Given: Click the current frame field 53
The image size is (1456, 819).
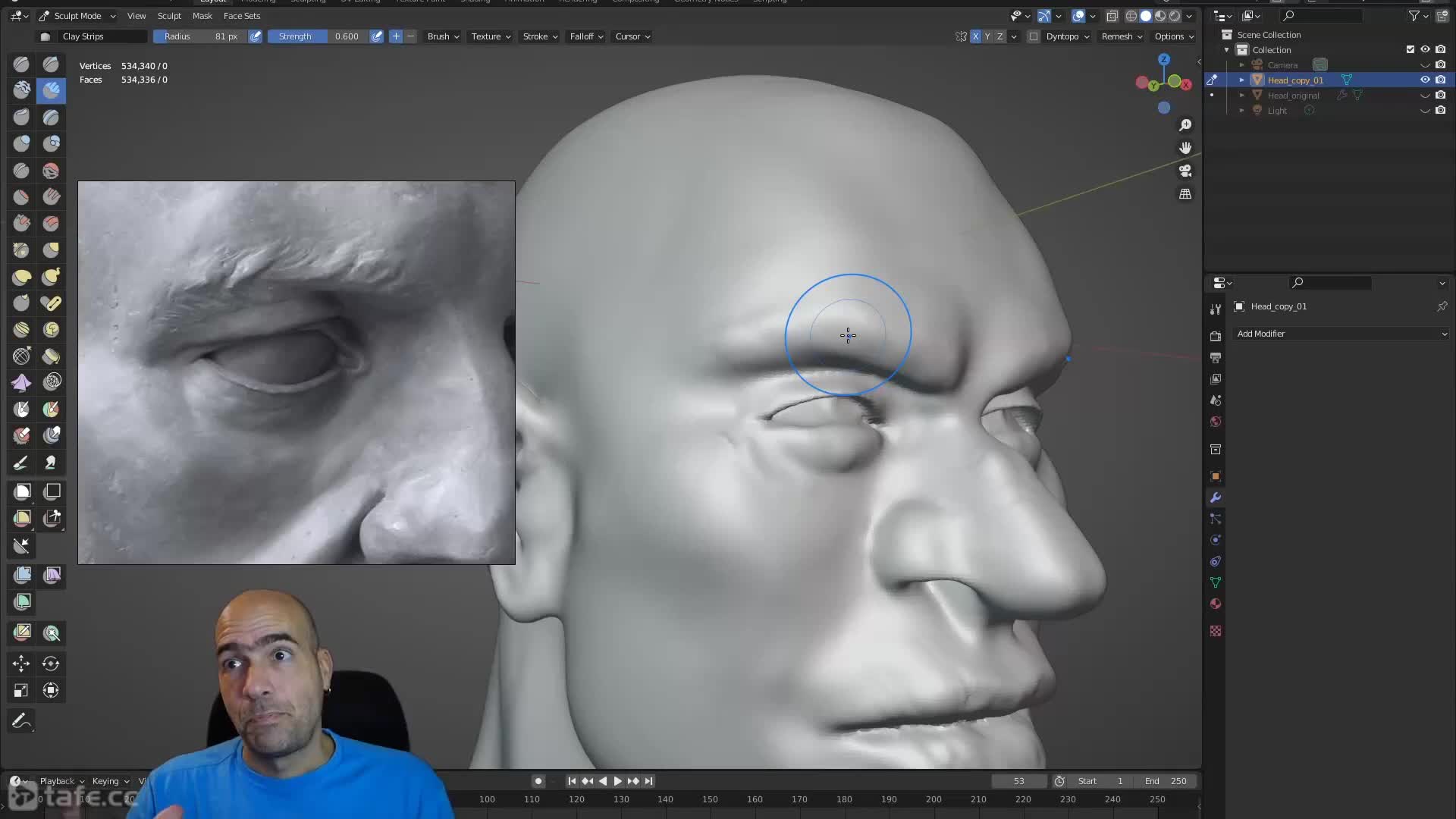Looking at the screenshot, I should [x=1018, y=781].
